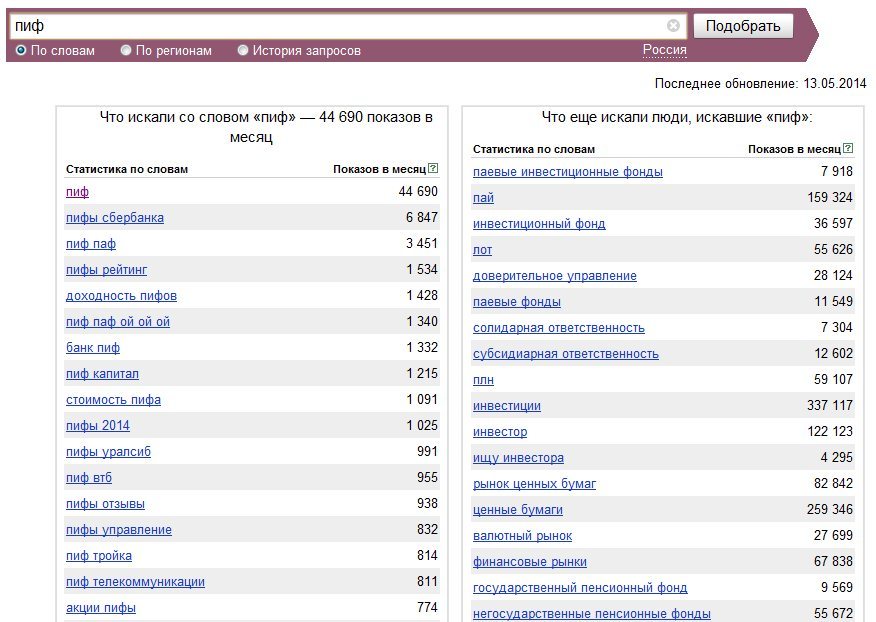Click the 'Подобрать' button
The height and width of the screenshot is (622, 876).
pos(743,26)
